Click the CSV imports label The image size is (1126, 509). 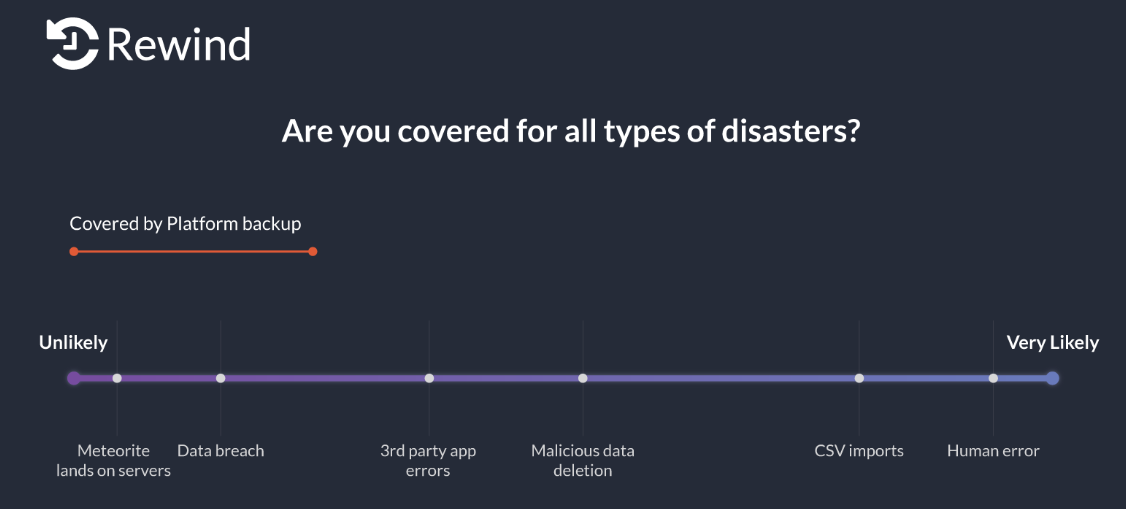click(x=859, y=451)
